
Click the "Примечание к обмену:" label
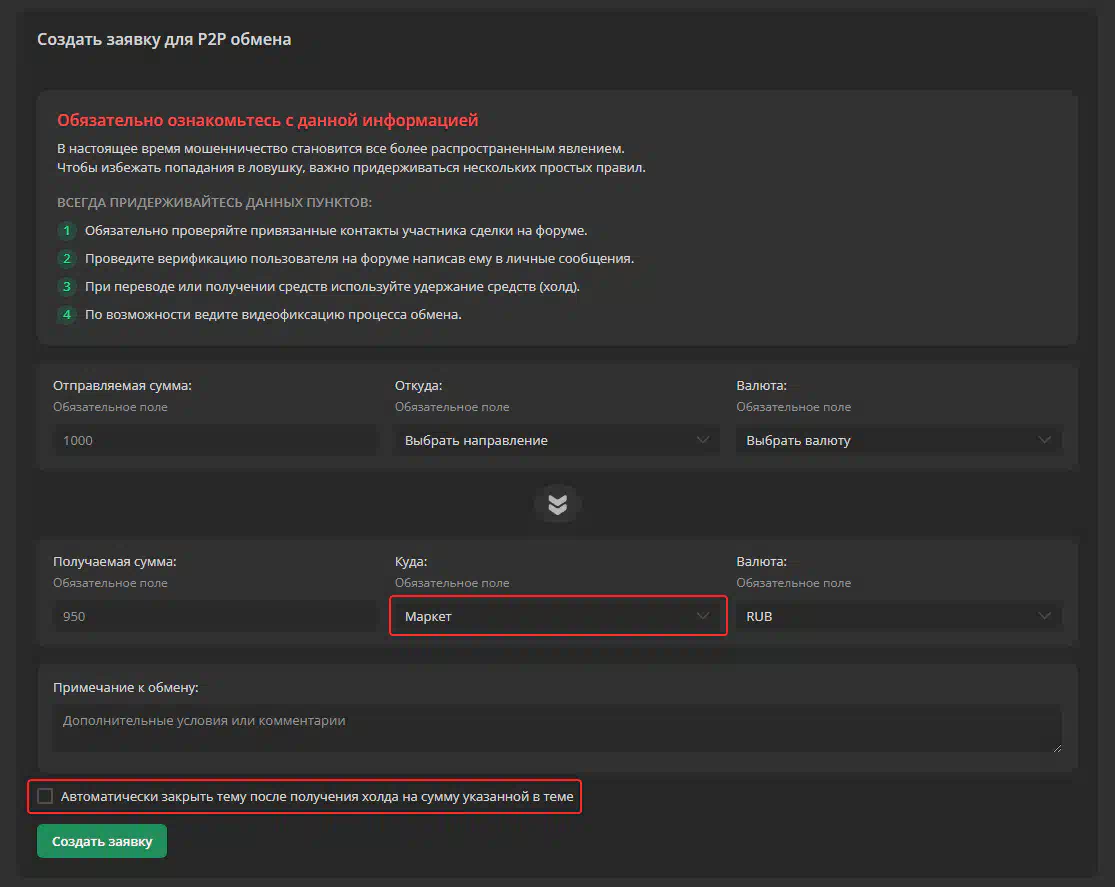(x=126, y=687)
